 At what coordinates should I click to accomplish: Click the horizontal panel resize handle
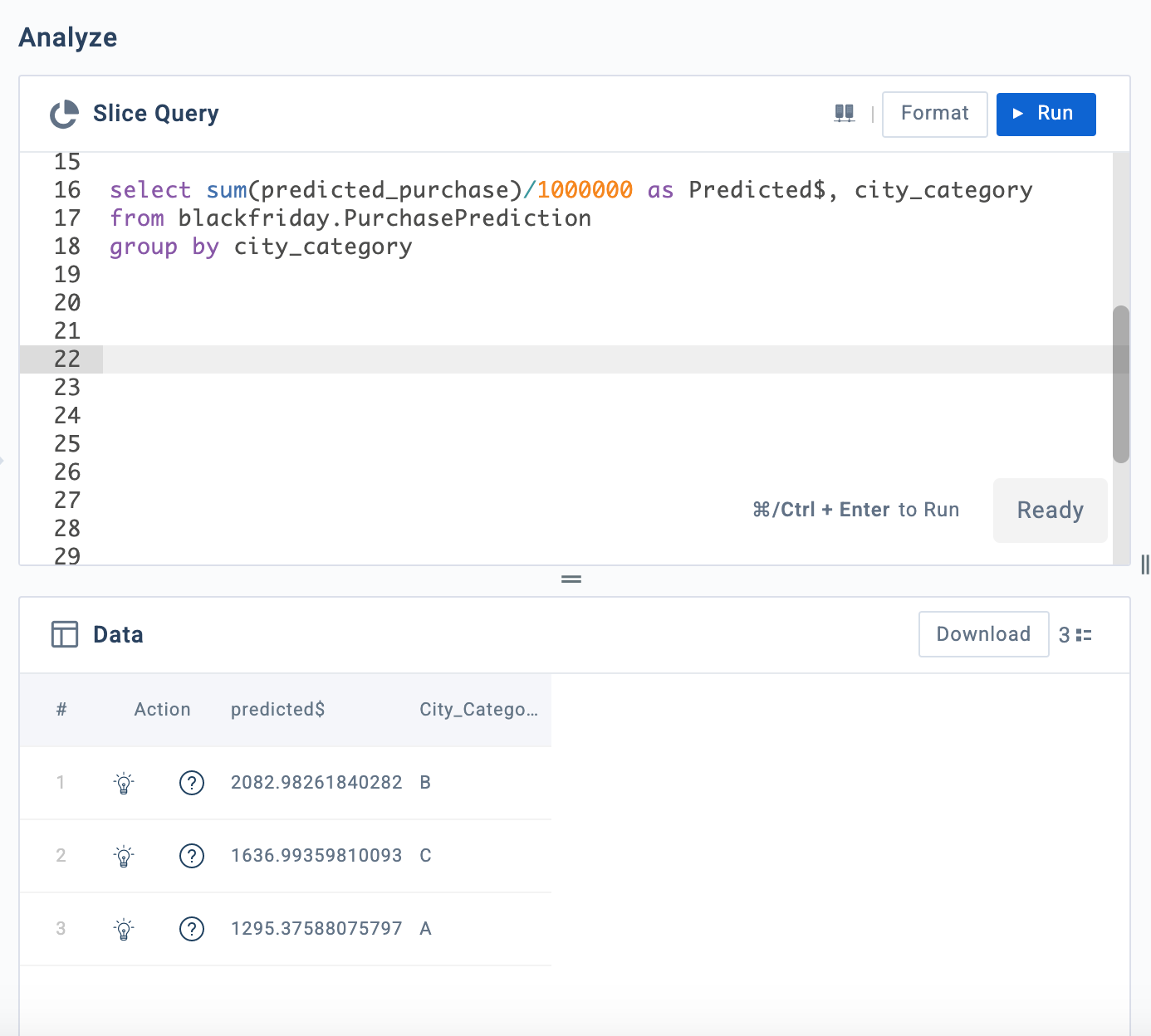571,579
